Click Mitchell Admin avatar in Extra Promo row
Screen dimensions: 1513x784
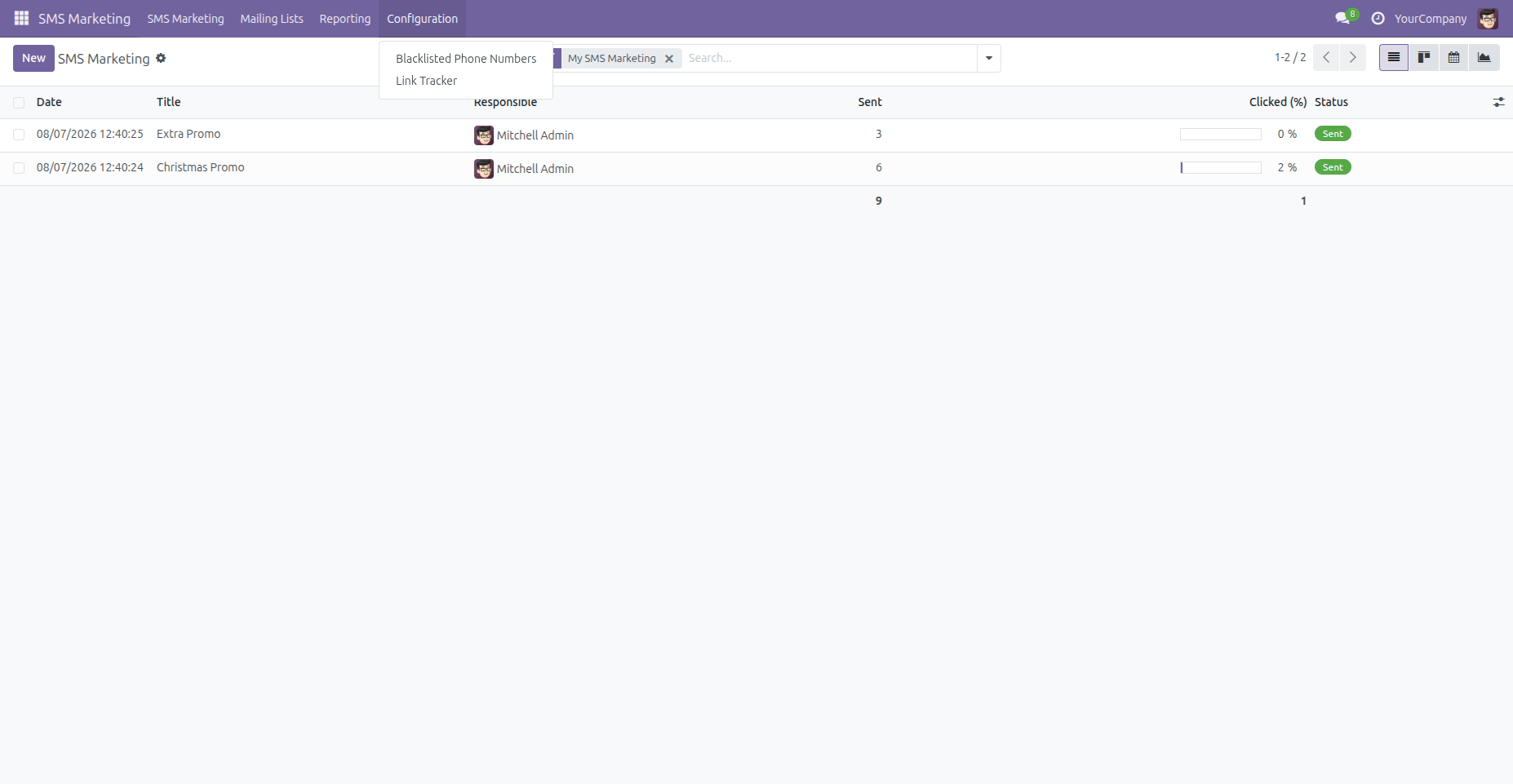coord(484,135)
